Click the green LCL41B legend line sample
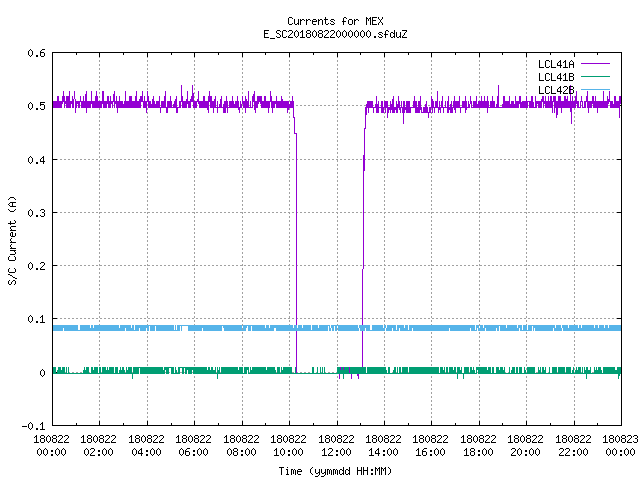640x480 pixels. (595, 77)
